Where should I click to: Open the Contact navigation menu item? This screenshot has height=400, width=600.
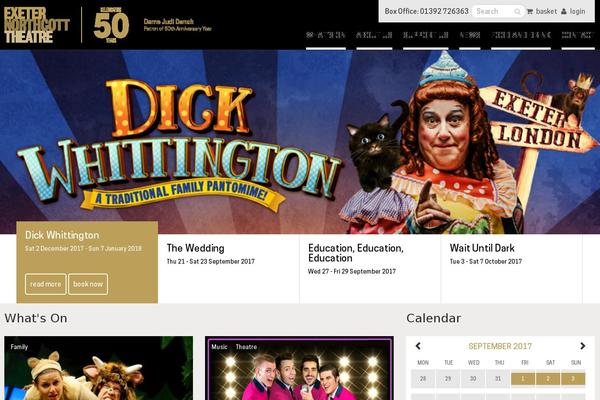pyautogui.click(x=578, y=35)
